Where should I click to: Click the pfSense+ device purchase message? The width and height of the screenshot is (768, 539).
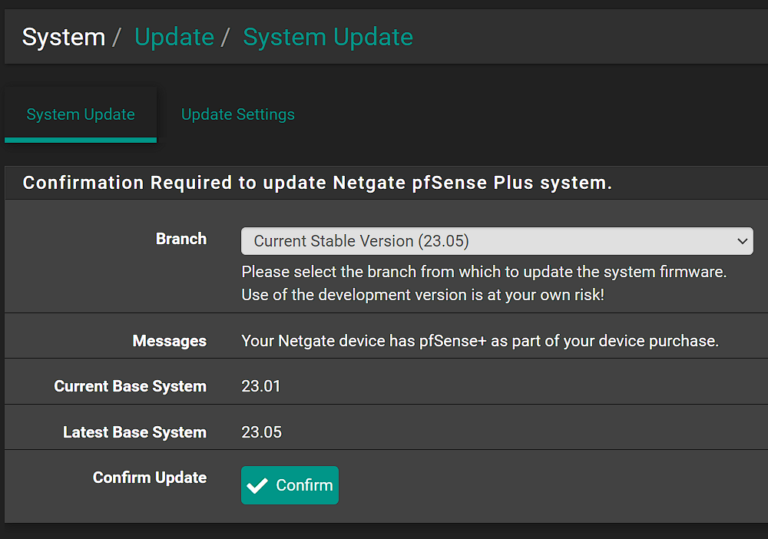(x=479, y=341)
